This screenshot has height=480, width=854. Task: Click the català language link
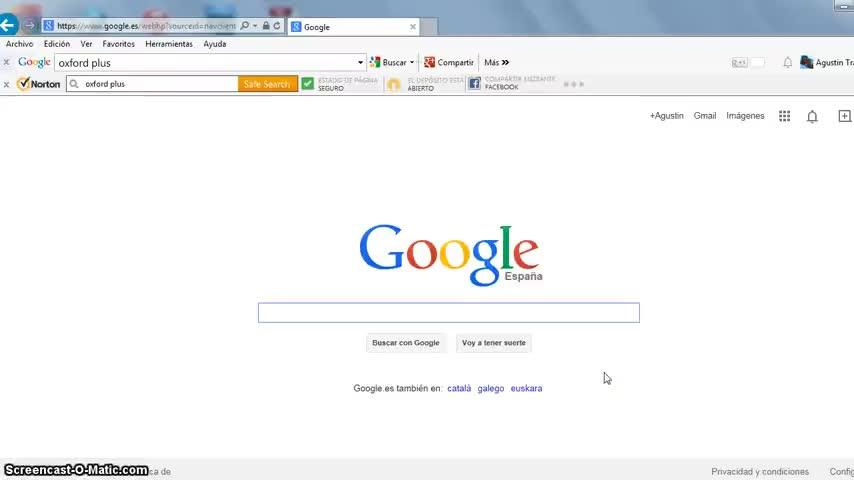click(459, 388)
